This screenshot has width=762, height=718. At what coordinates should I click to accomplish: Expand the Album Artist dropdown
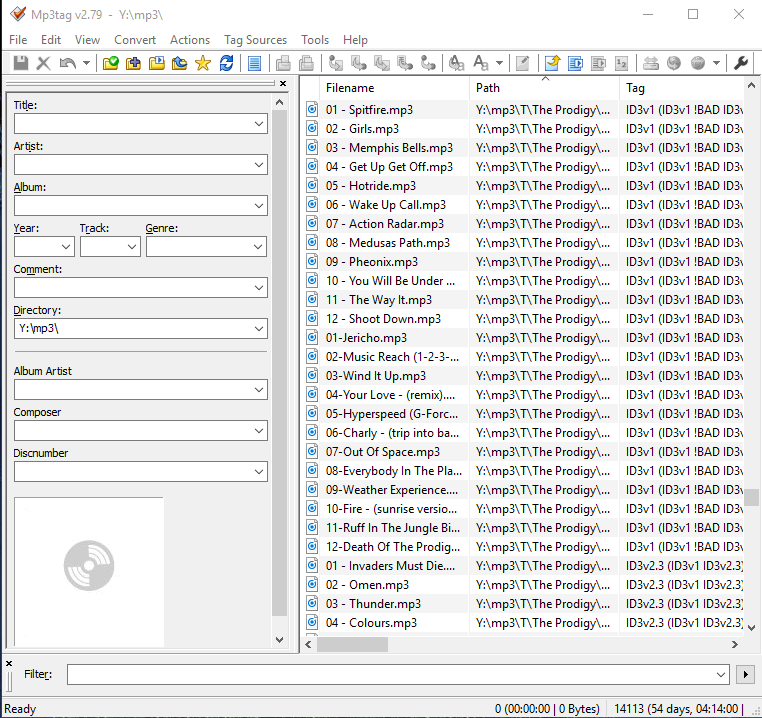point(259,390)
